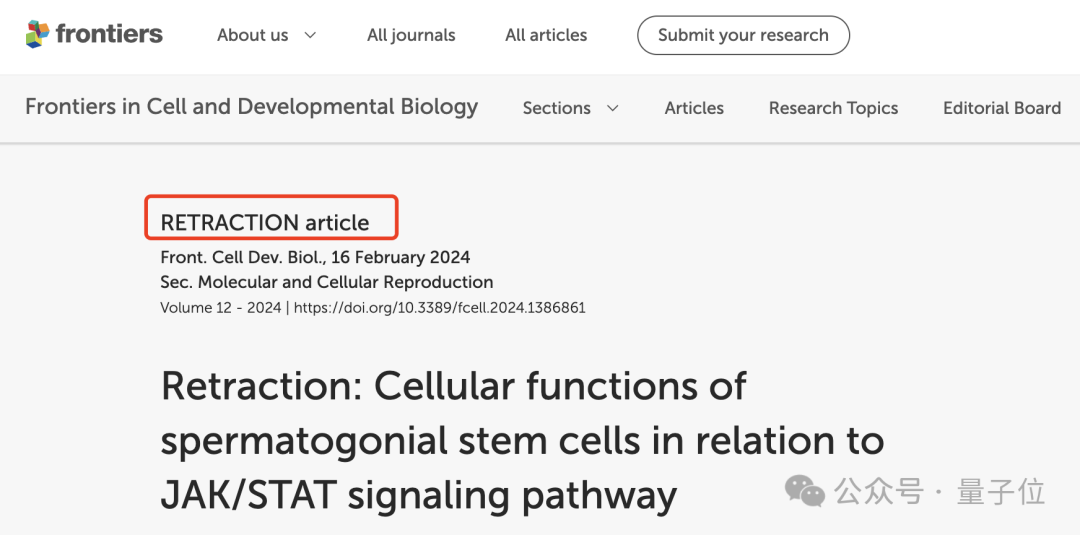Screen dimensions: 1080x535
Task: Click the Frontiers colorful cube logo
Action: (37, 35)
